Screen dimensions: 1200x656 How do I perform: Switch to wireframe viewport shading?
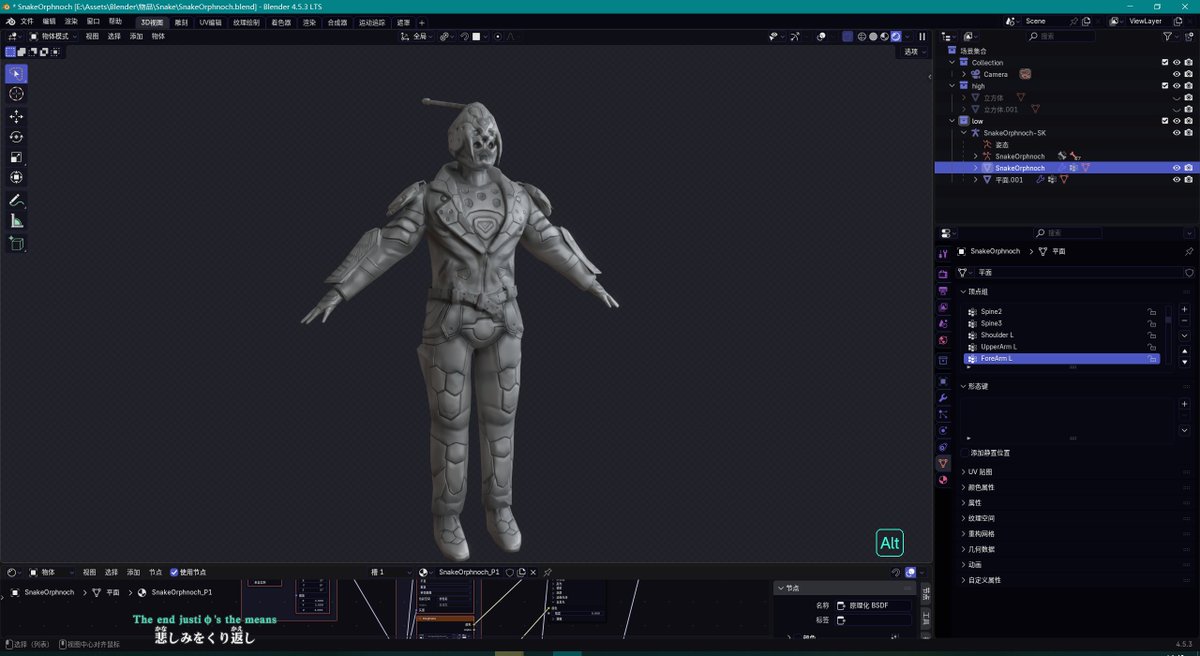861,36
